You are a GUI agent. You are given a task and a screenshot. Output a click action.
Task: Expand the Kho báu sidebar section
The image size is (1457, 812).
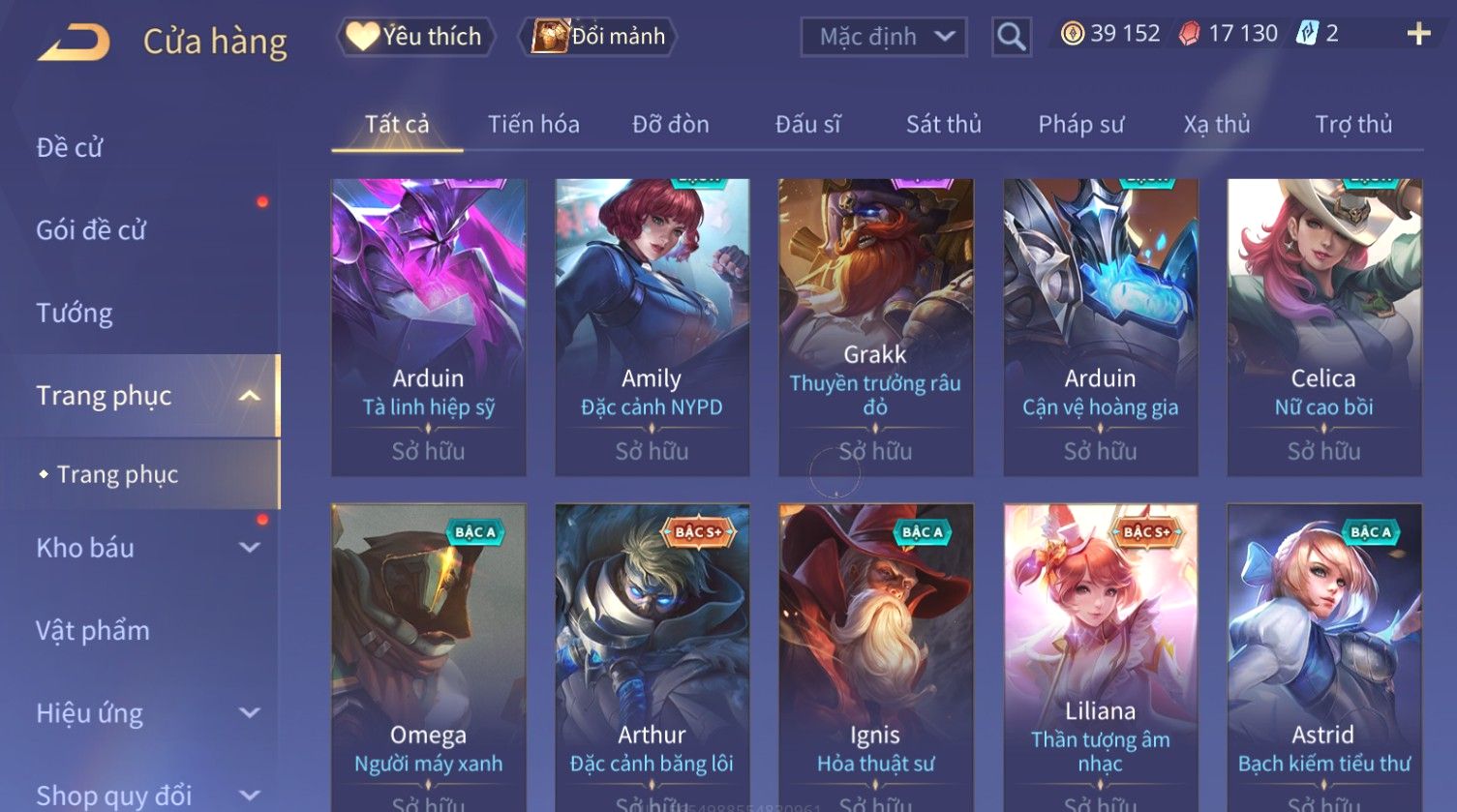click(x=250, y=548)
